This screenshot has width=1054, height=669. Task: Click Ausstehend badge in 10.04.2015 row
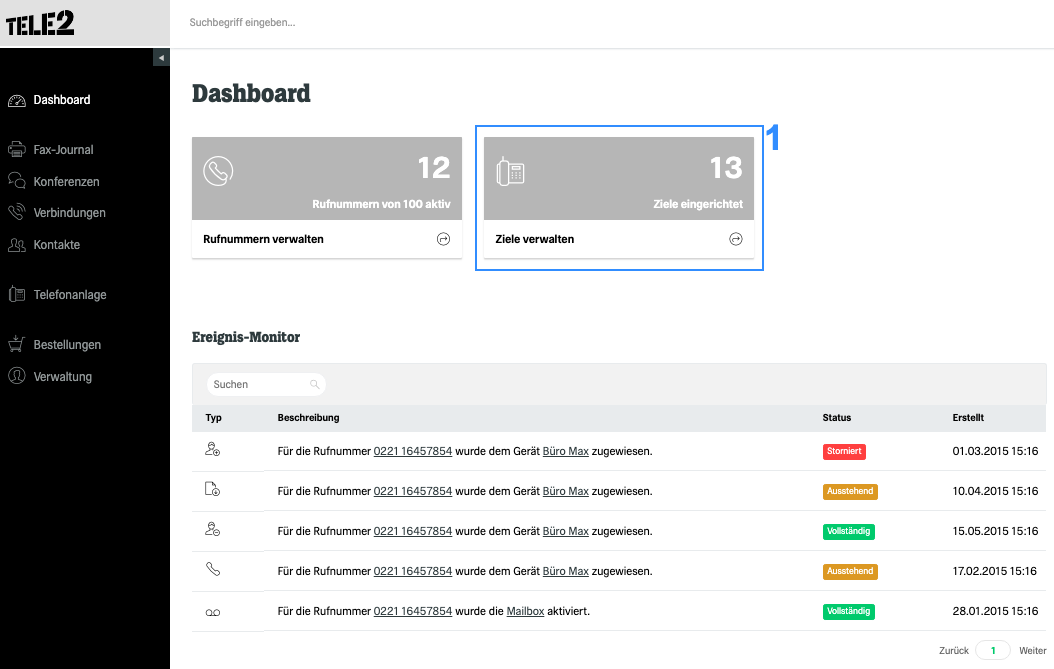[850, 491]
